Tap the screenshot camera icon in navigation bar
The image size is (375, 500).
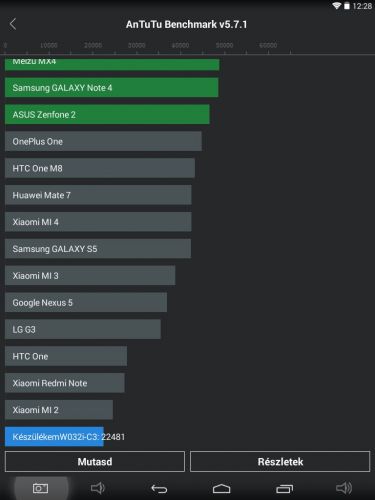(41, 488)
